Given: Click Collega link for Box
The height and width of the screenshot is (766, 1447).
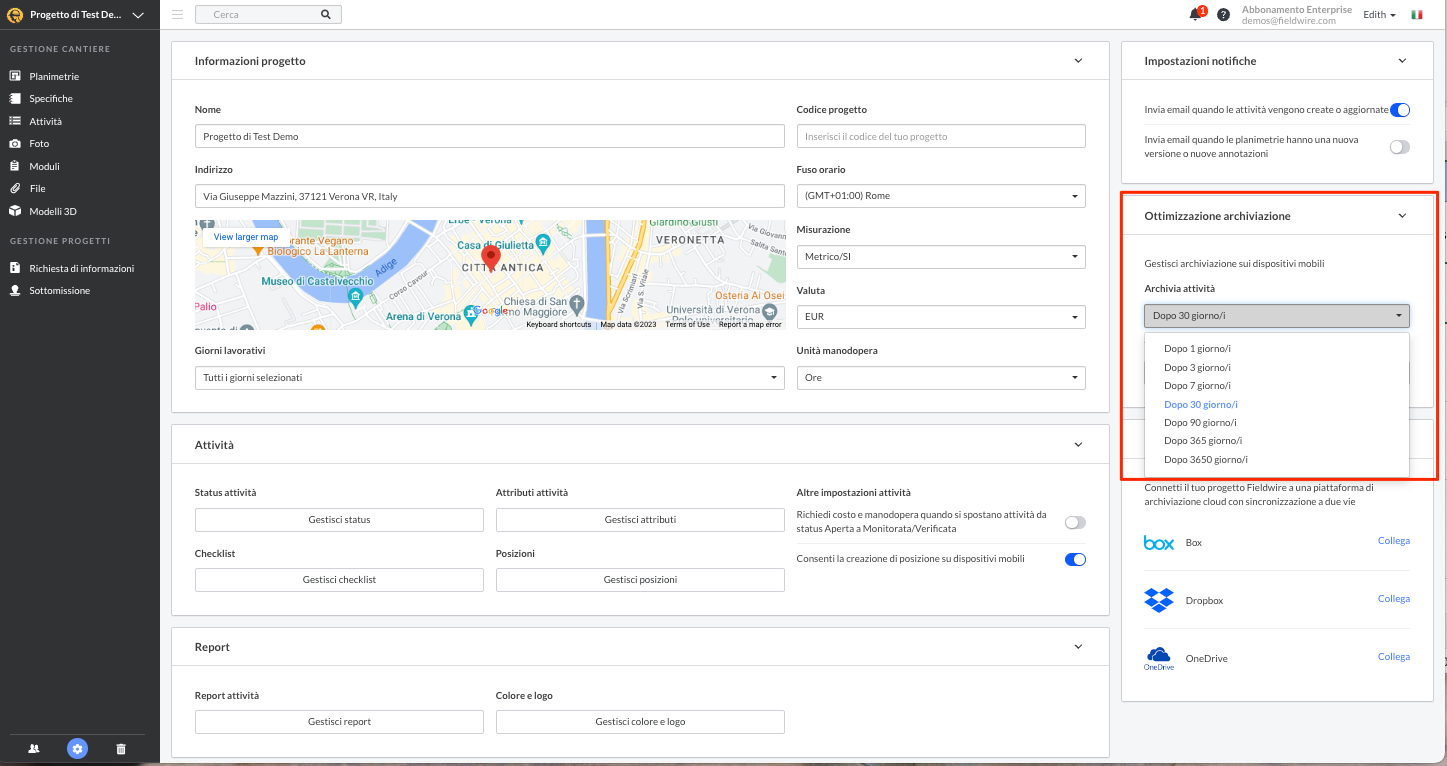Looking at the screenshot, I should (x=1394, y=541).
